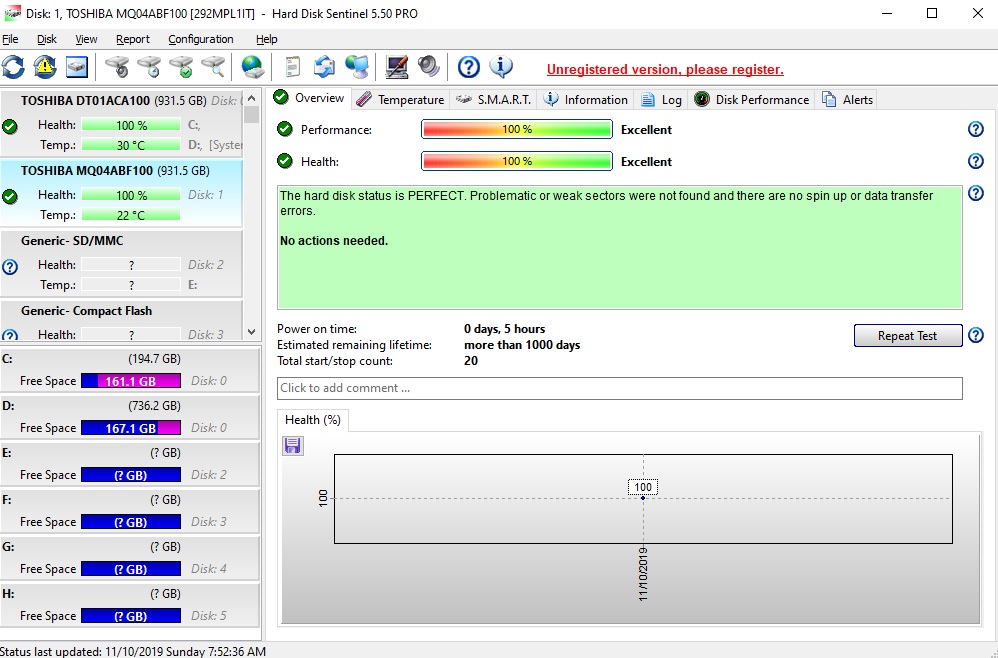
Task: Open the Configuration menu
Action: (200, 39)
